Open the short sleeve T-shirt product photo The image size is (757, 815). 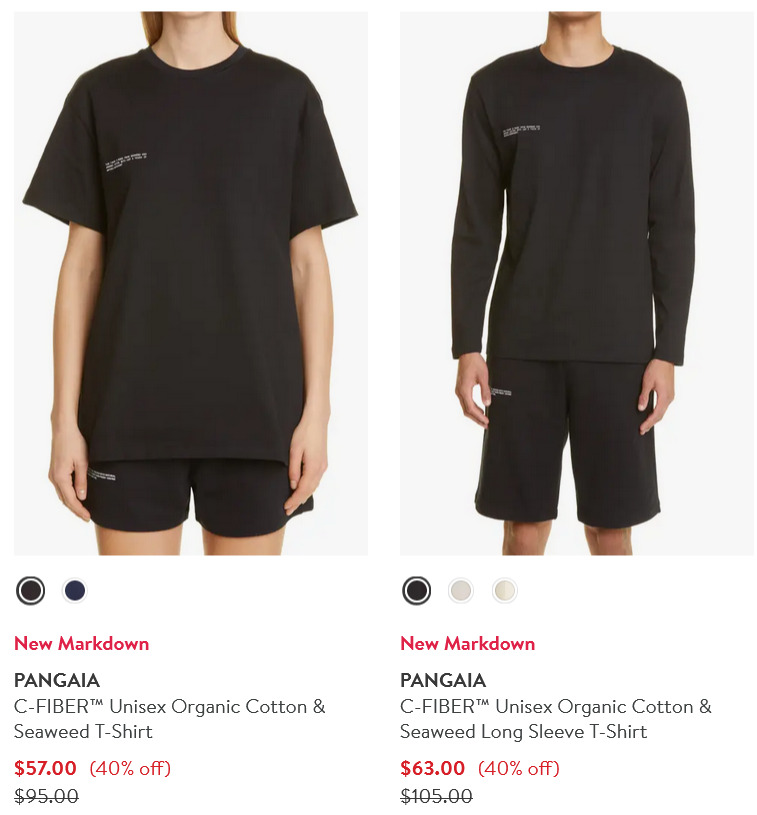[x=191, y=283]
